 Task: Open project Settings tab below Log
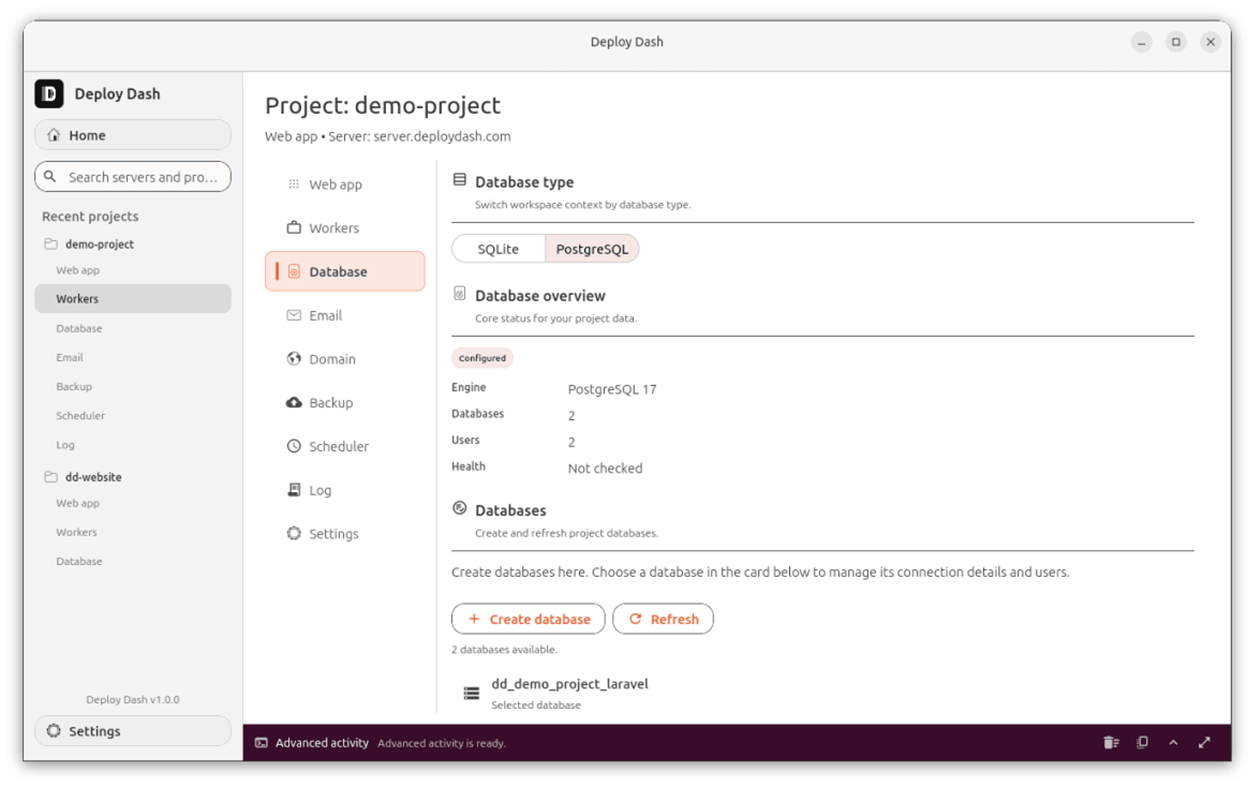tap(345, 534)
